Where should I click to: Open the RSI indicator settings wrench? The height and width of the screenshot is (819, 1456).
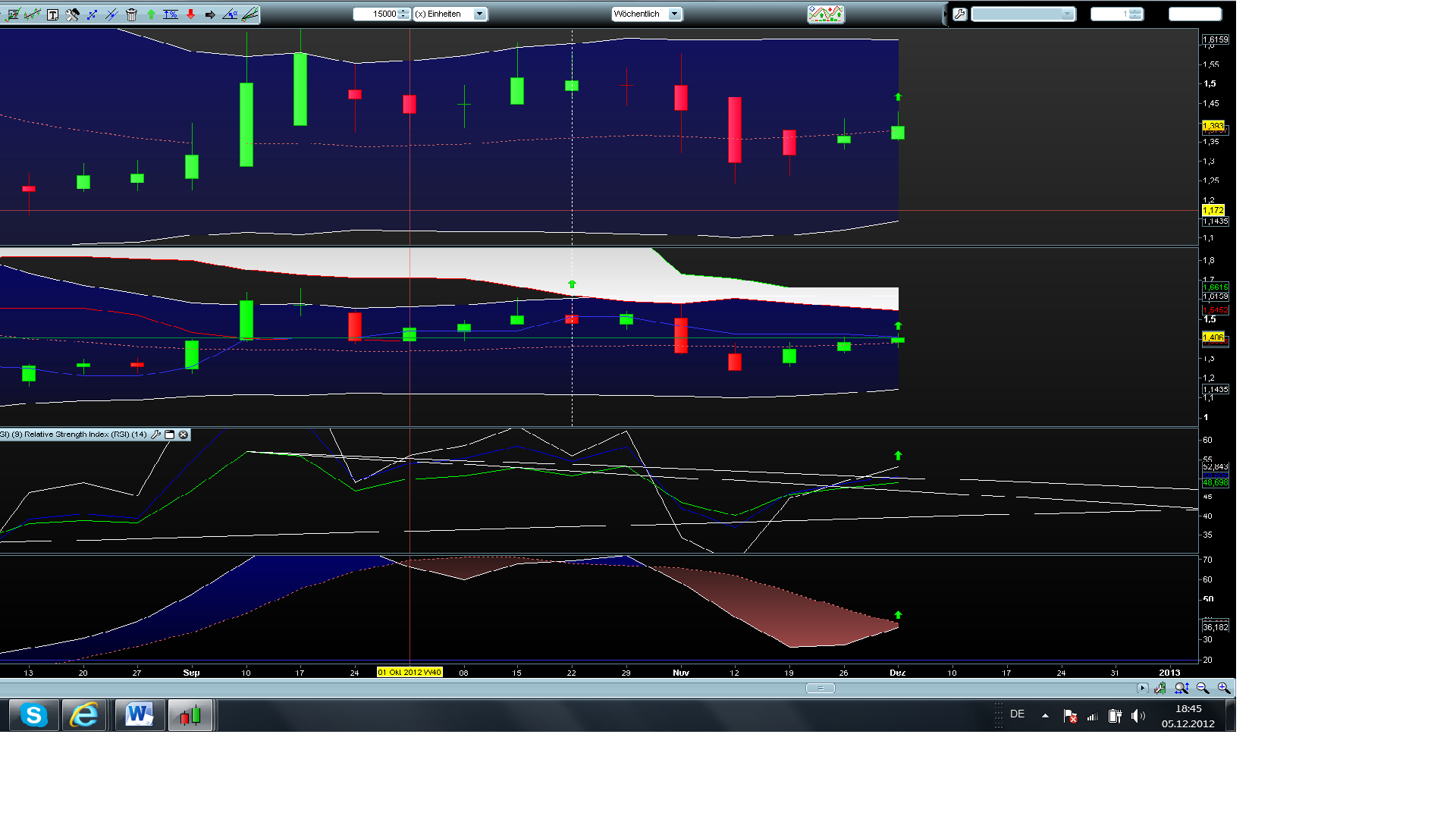pos(156,435)
